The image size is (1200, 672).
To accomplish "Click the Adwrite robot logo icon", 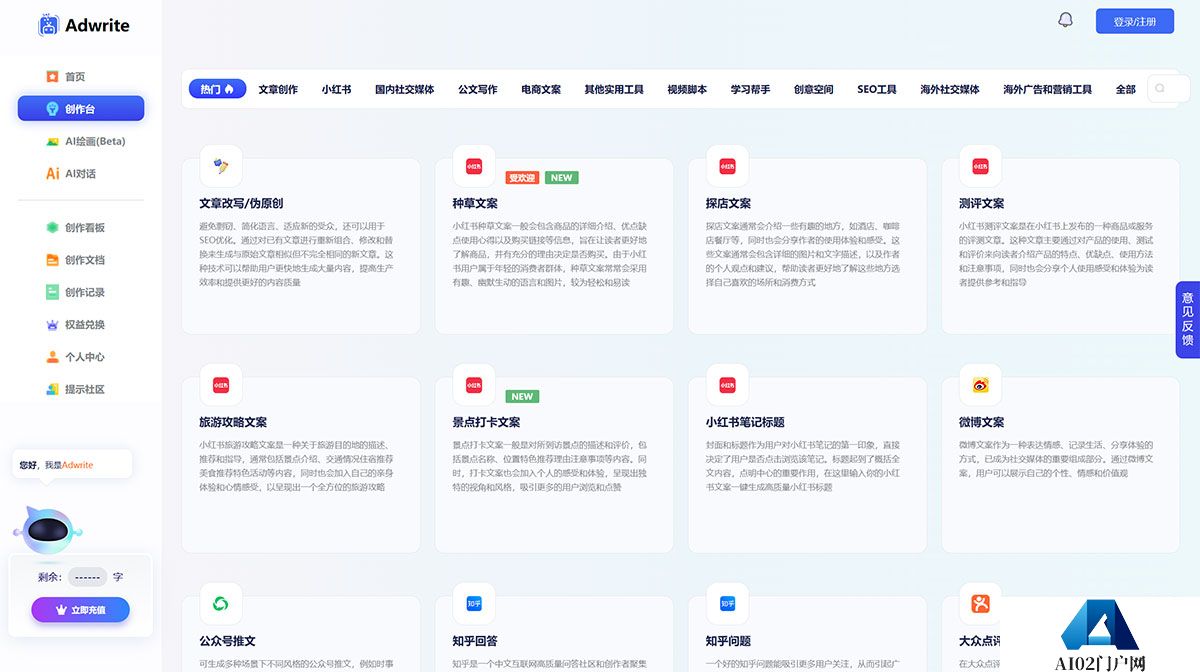I will [x=49, y=26].
